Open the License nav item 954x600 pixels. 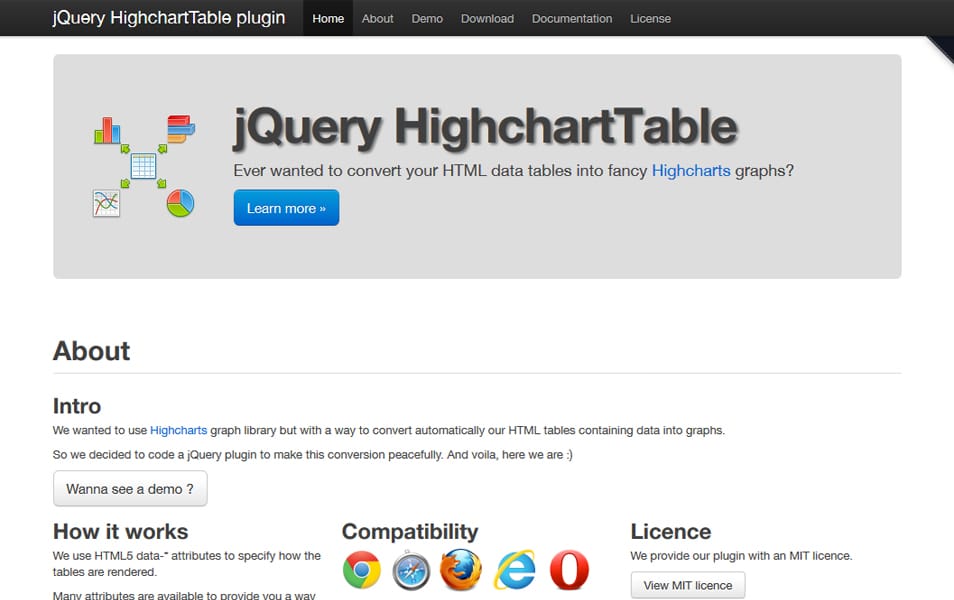[650, 18]
